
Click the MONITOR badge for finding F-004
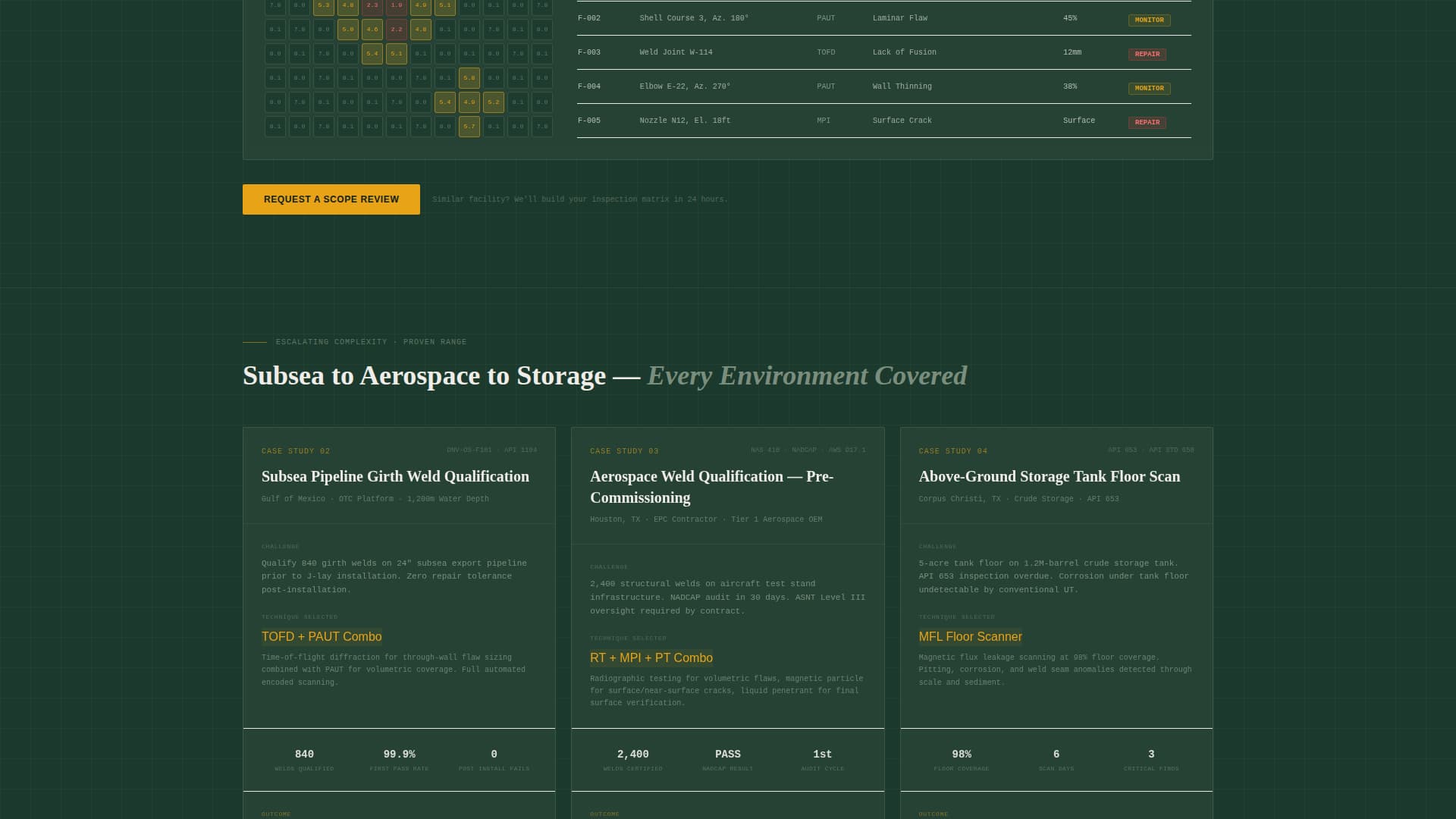[x=1150, y=88]
